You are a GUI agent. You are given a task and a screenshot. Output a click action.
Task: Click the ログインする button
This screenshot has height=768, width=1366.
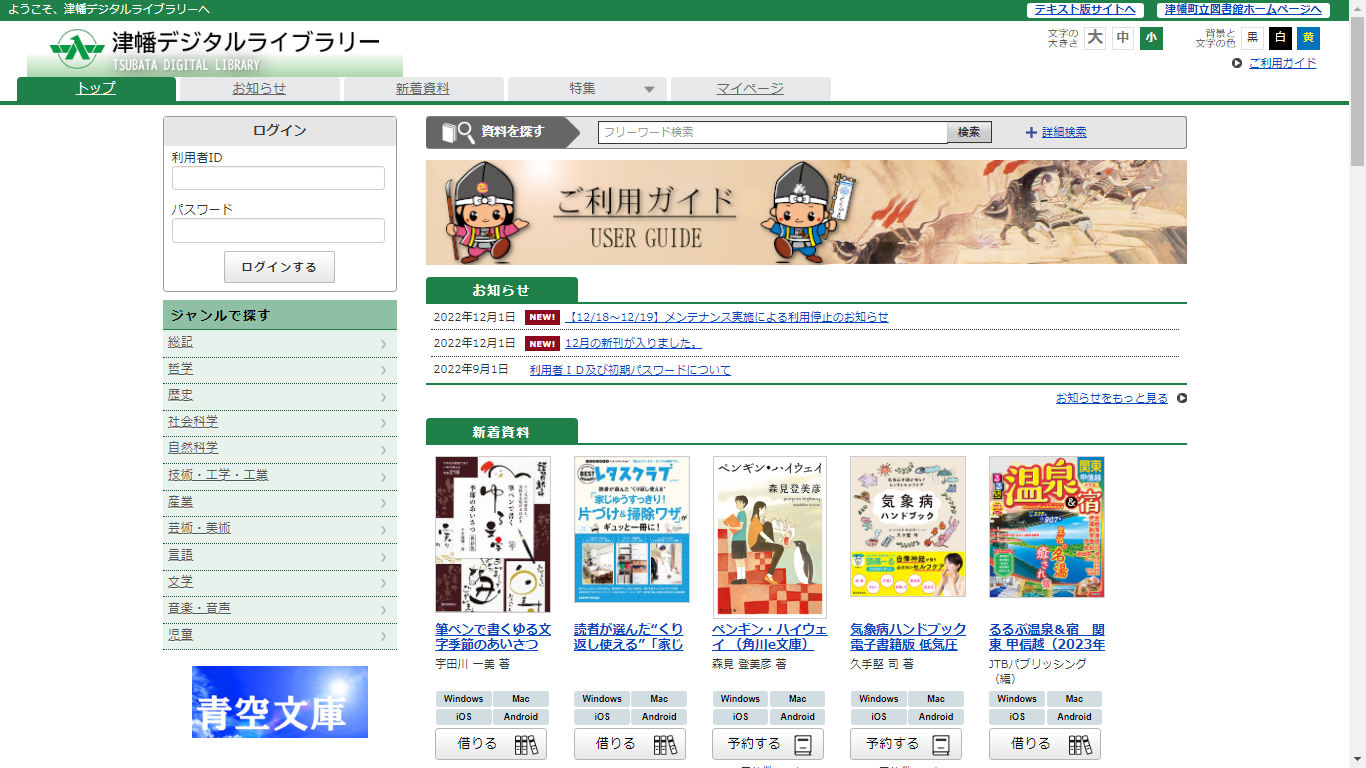click(x=279, y=267)
